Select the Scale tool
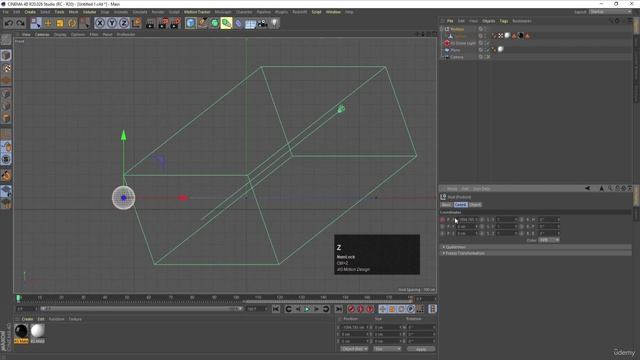The width and height of the screenshot is (640, 360). point(60,23)
